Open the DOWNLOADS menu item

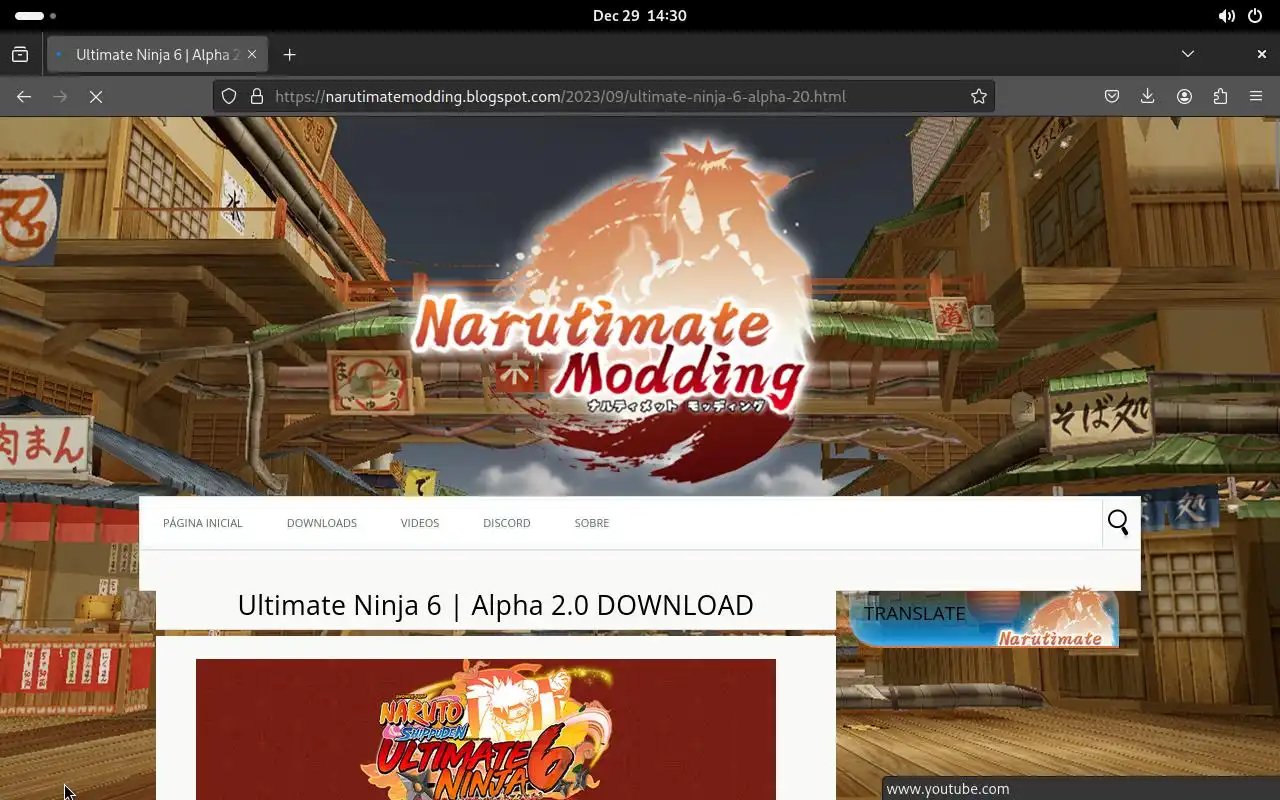[322, 523]
